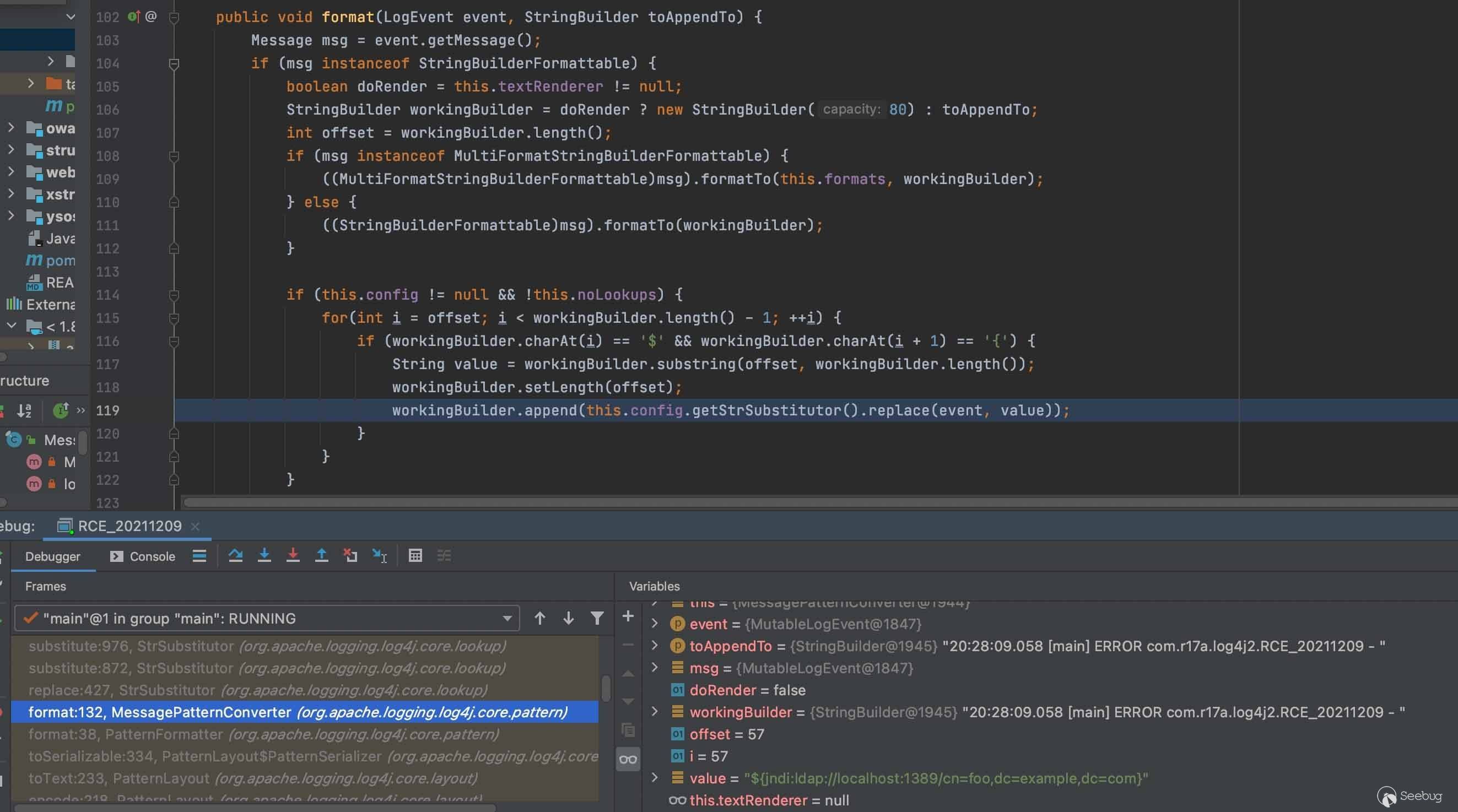Expand the toAppendTo variable node
This screenshot has width=1458, height=812.
coord(655,646)
